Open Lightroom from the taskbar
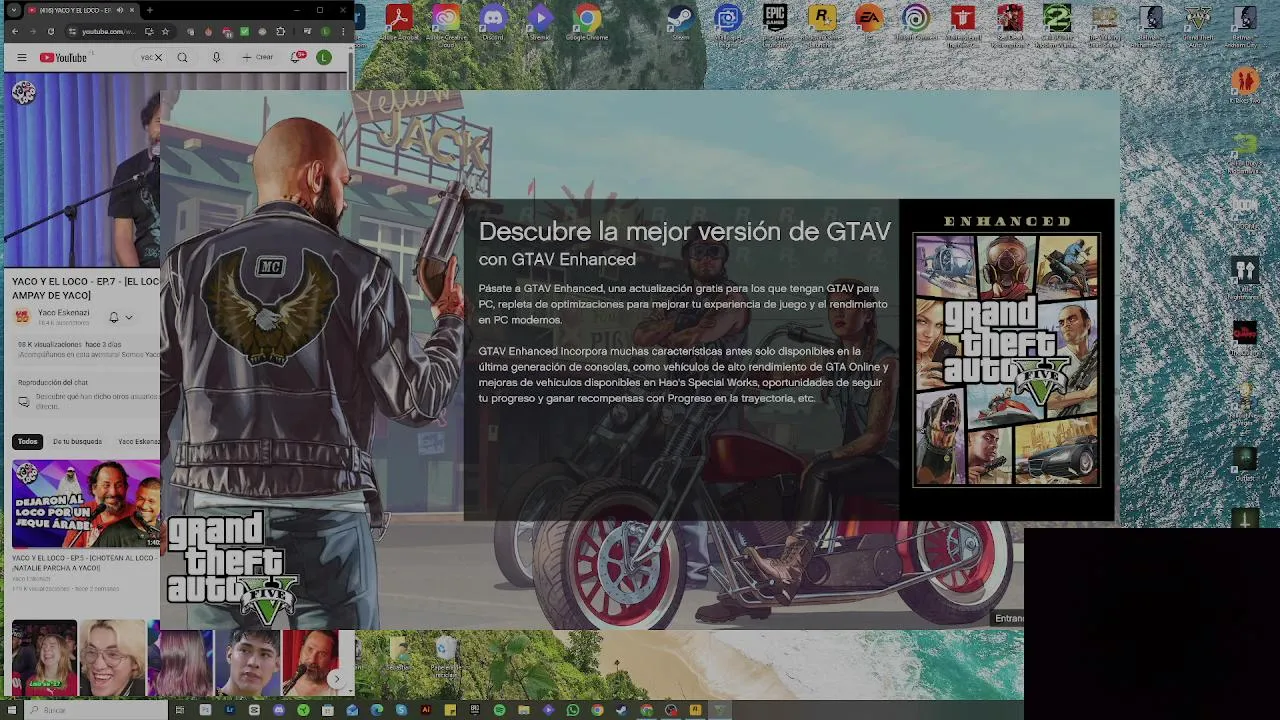 click(x=230, y=710)
